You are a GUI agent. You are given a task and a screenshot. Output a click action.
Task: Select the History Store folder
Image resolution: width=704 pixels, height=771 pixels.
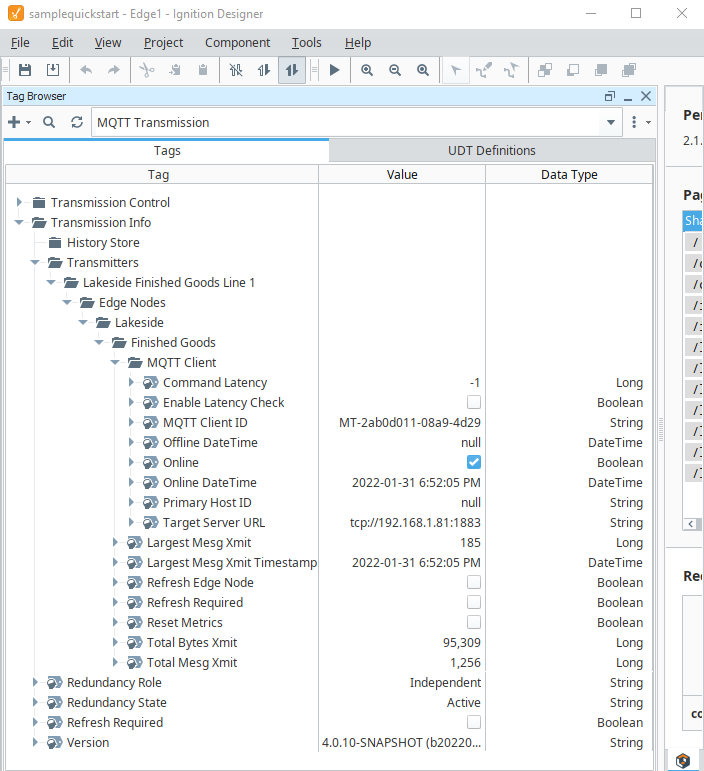pos(103,242)
